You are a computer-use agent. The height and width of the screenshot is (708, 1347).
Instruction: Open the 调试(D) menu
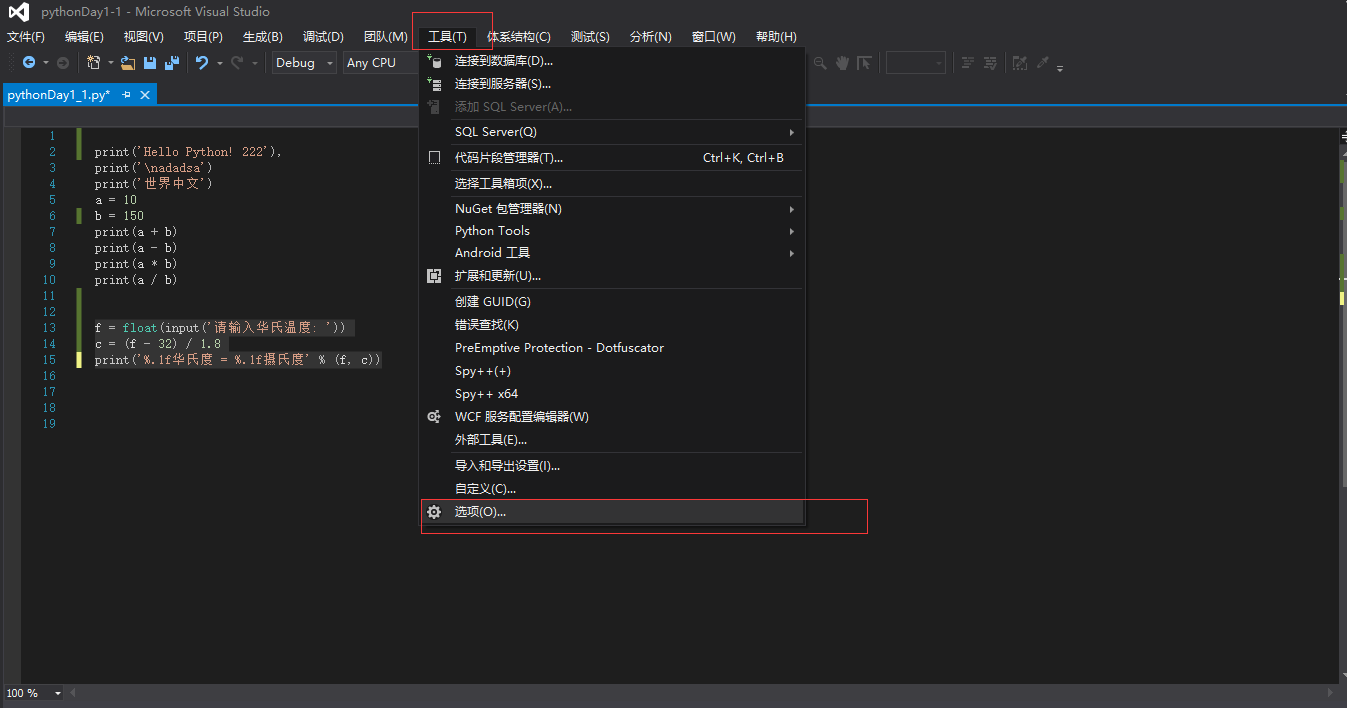322,36
